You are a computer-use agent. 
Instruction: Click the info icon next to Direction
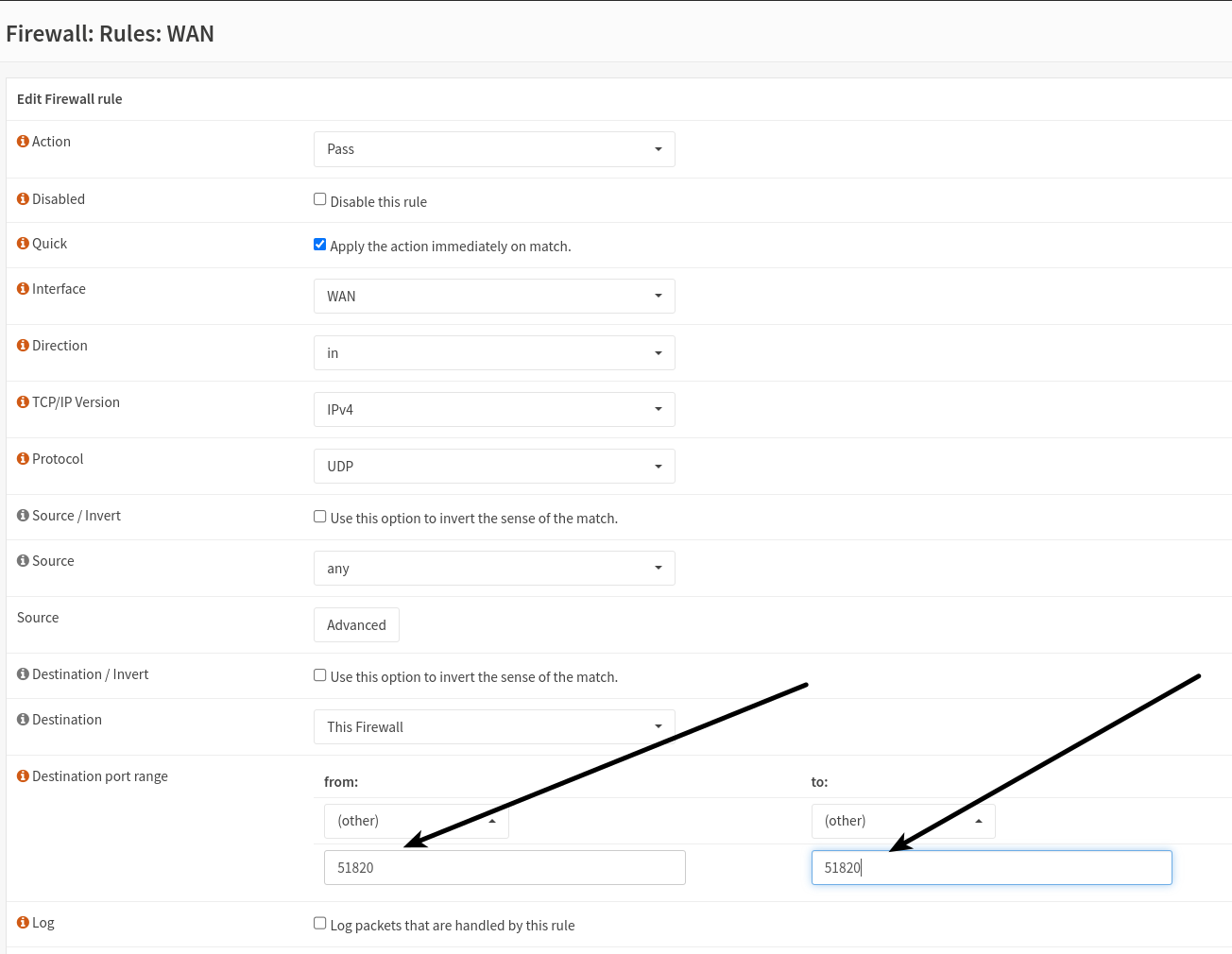[23, 346]
